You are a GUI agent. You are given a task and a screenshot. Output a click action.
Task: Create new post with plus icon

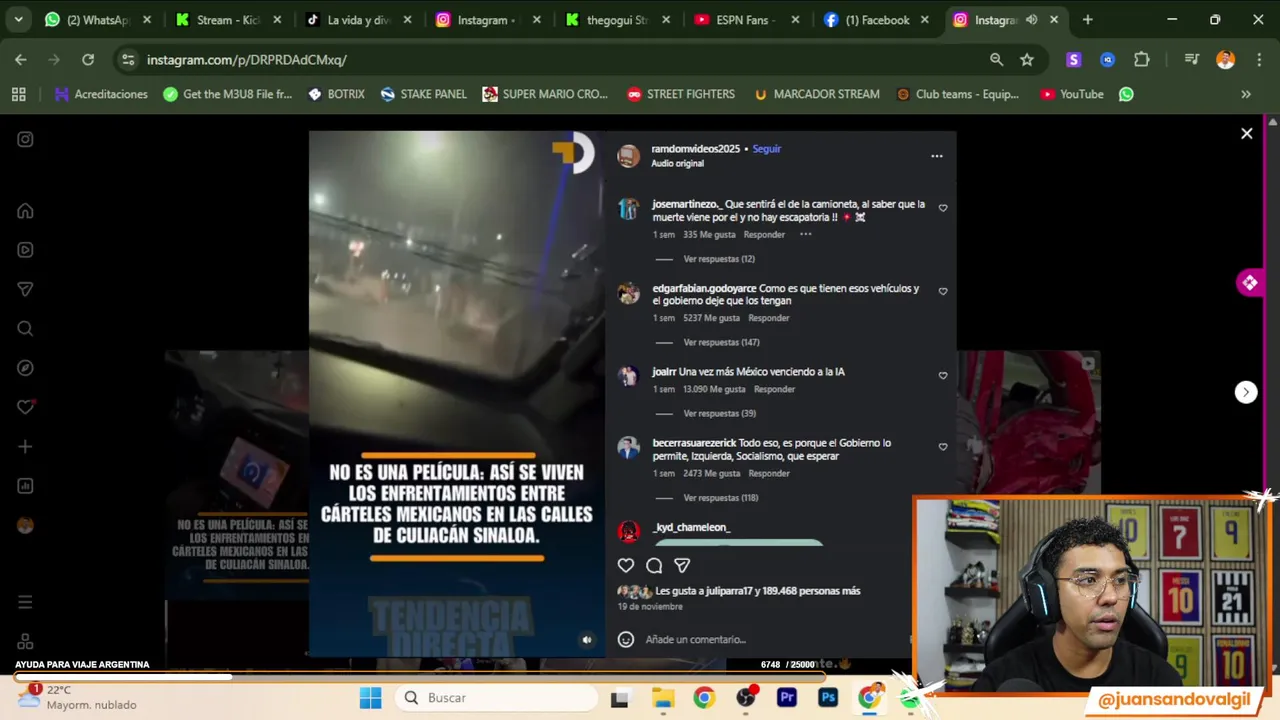point(26,446)
